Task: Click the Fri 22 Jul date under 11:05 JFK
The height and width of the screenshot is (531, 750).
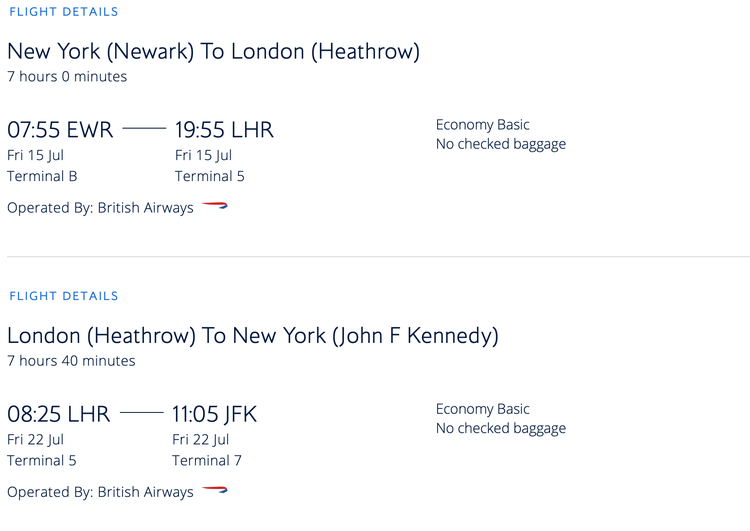Action: coord(201,439)
